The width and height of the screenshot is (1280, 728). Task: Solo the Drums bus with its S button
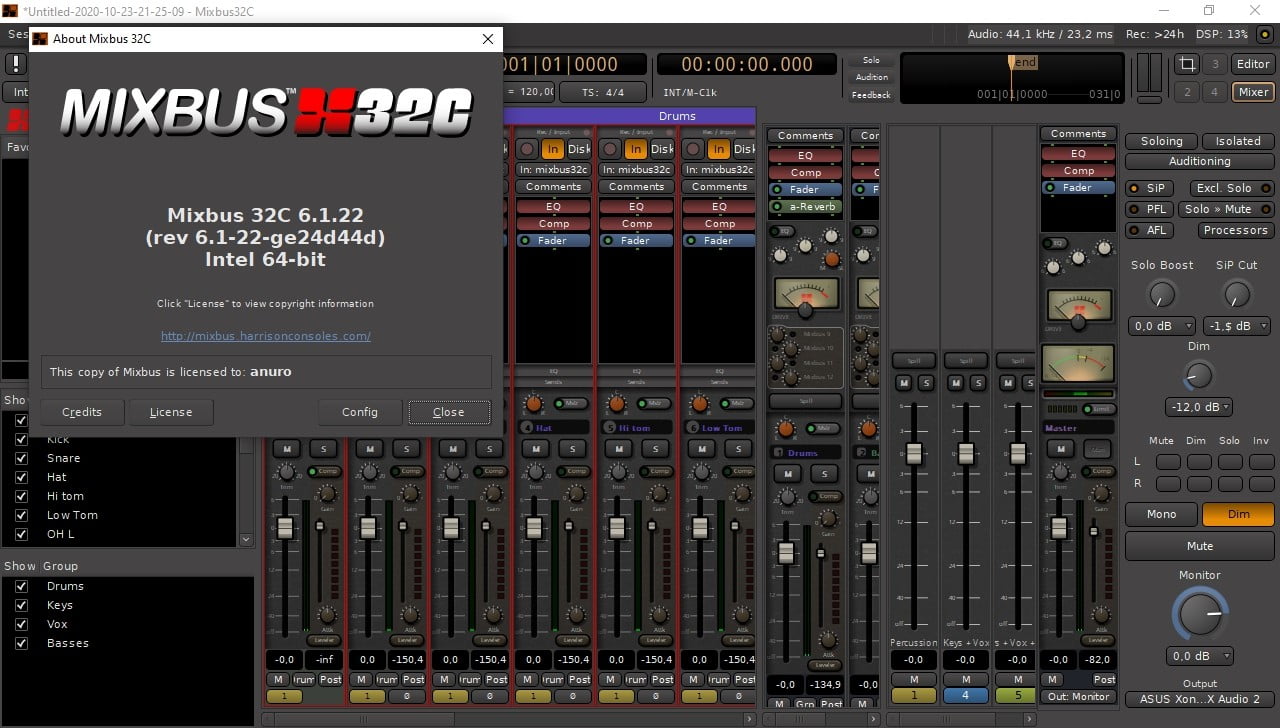click(824, 473)
